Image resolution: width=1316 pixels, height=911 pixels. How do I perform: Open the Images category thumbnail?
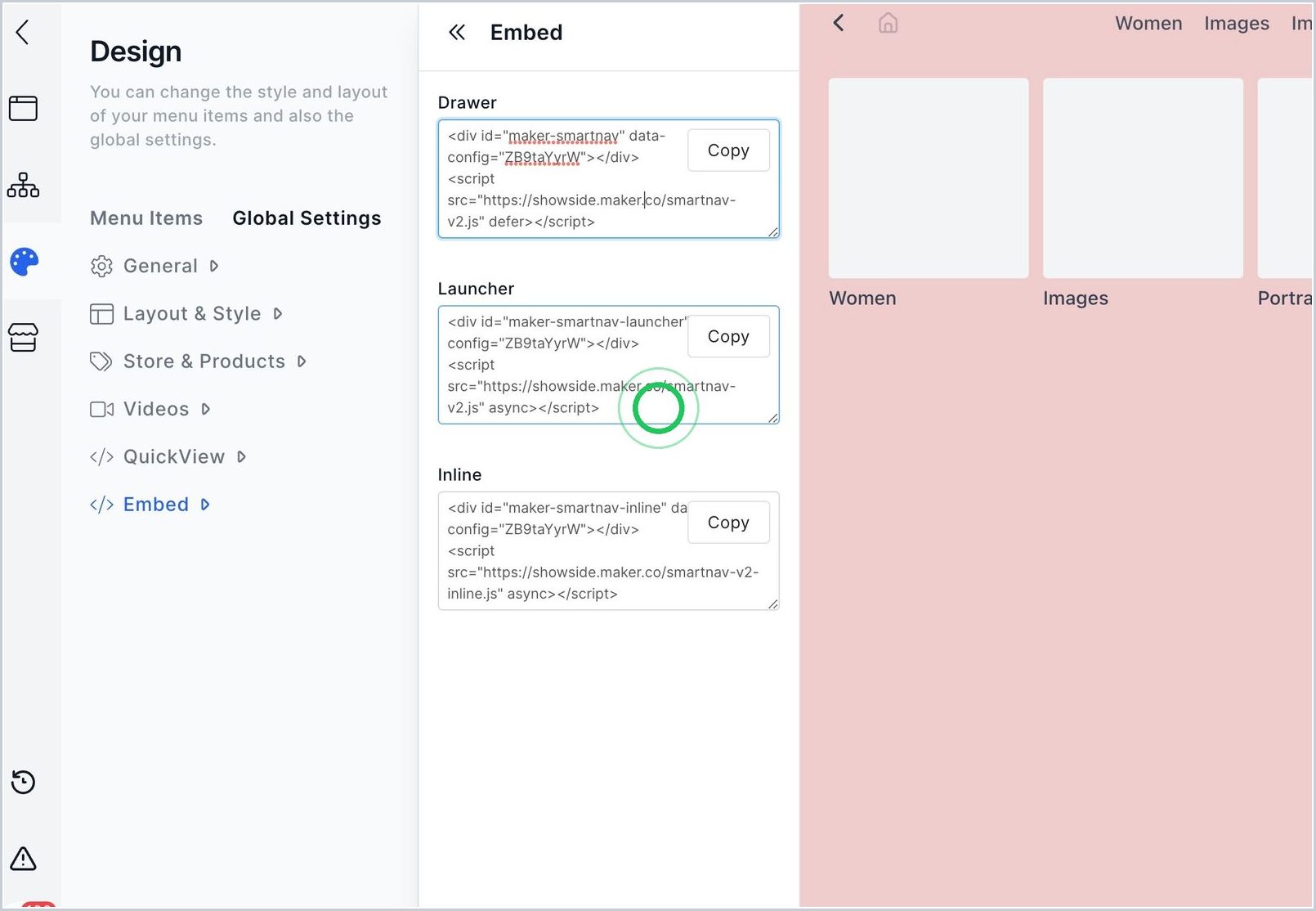click(x=1143, y=178)
